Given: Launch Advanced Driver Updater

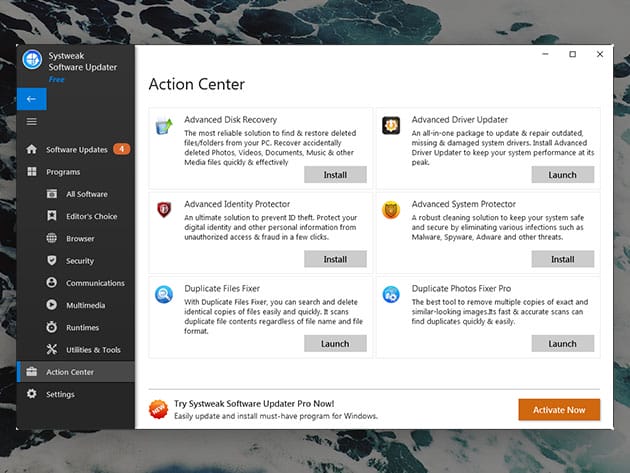Looking at the screenshot, I should [562, 175].
